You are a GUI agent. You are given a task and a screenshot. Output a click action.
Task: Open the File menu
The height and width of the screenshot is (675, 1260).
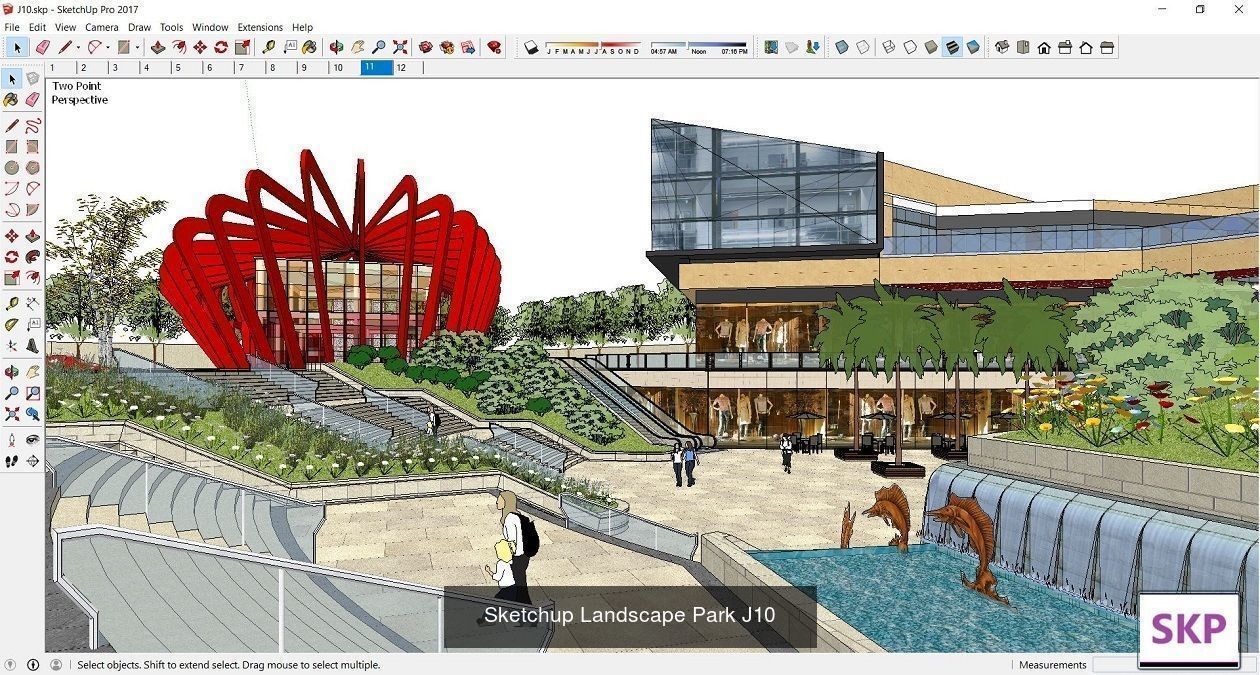(x=12, y=27)
